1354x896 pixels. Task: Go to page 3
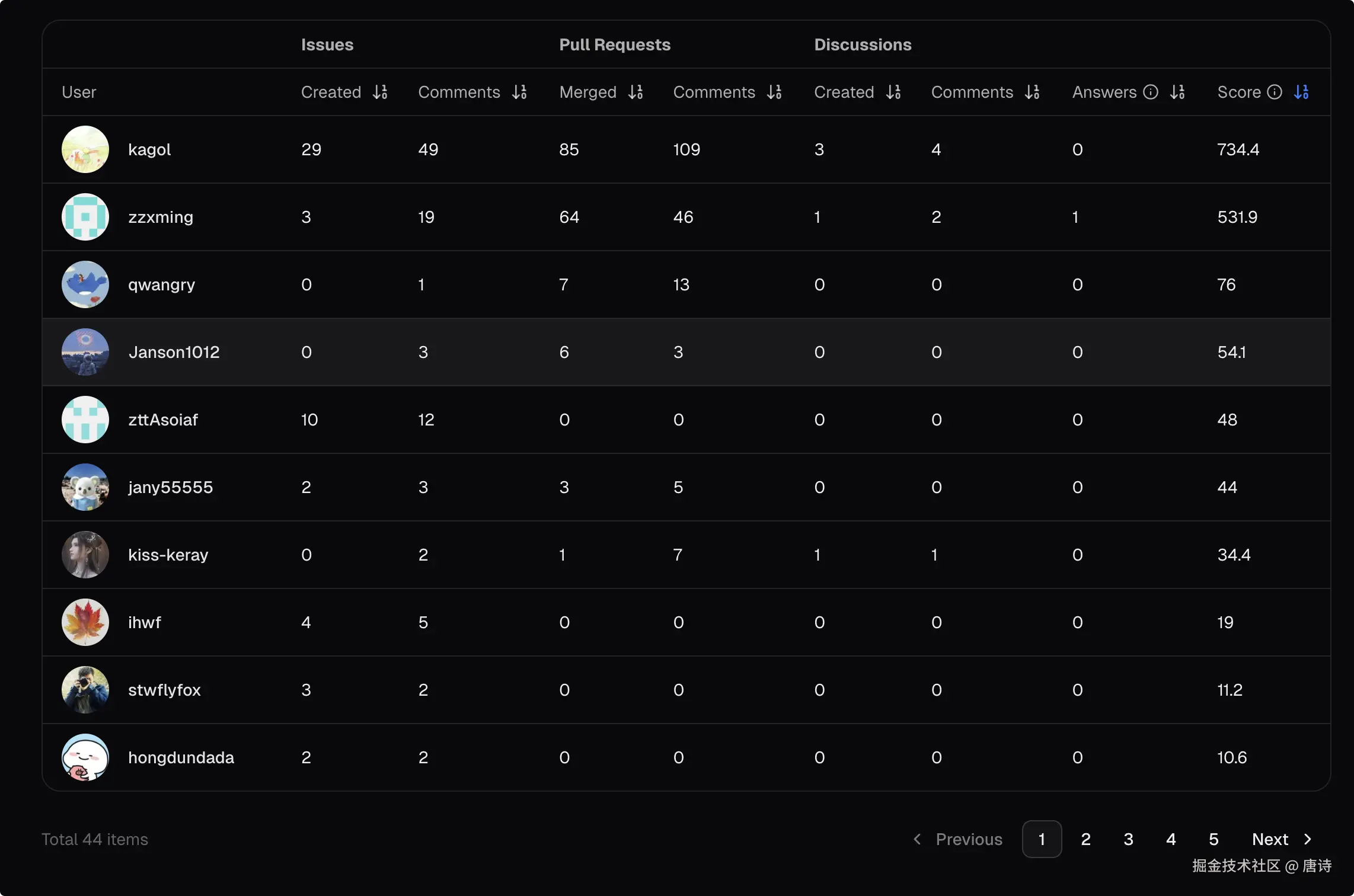[x=1128, y=839]
